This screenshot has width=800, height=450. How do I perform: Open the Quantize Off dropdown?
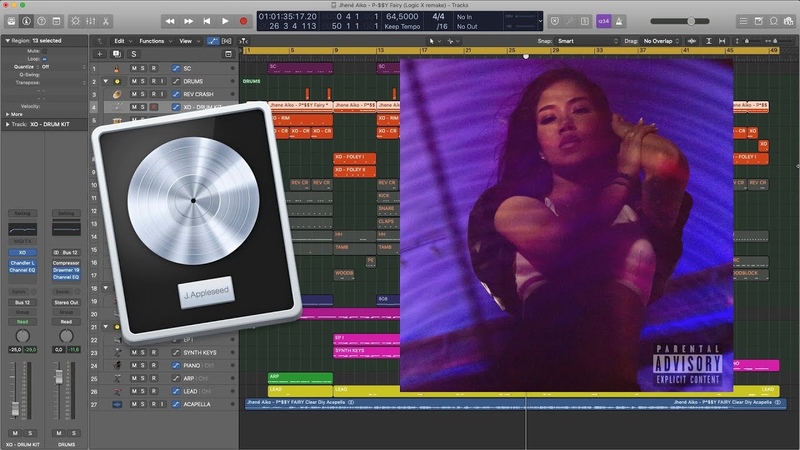coord(63,67)
